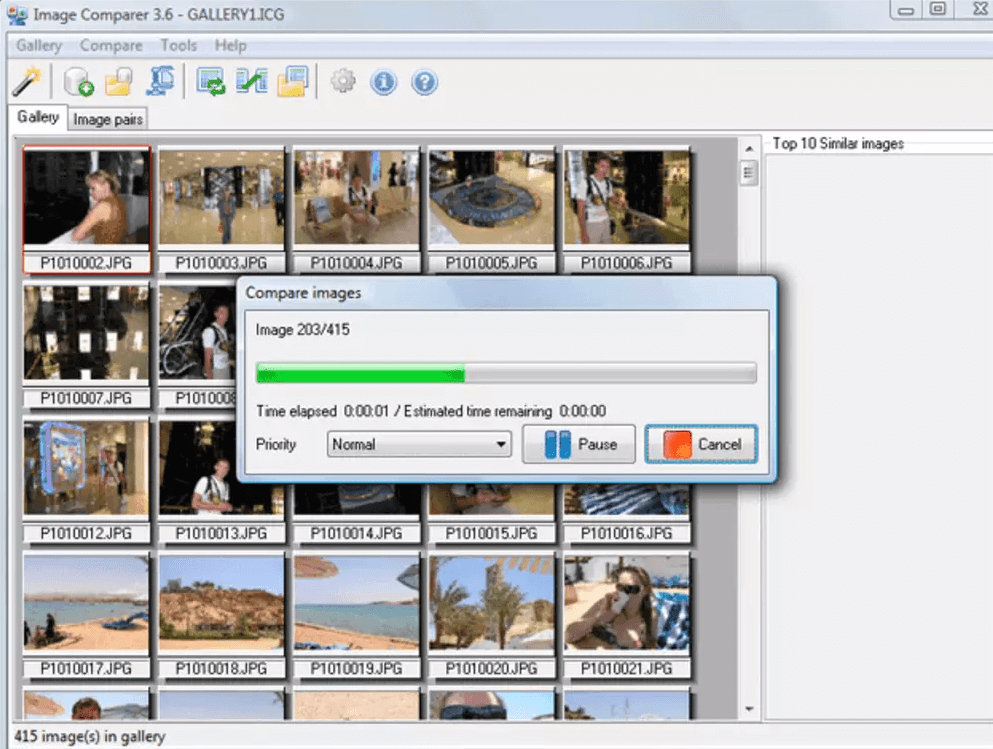Select thumbnail P1010005.JPG
The height and width of the screenshot is (749, 993).
point(491,210)
